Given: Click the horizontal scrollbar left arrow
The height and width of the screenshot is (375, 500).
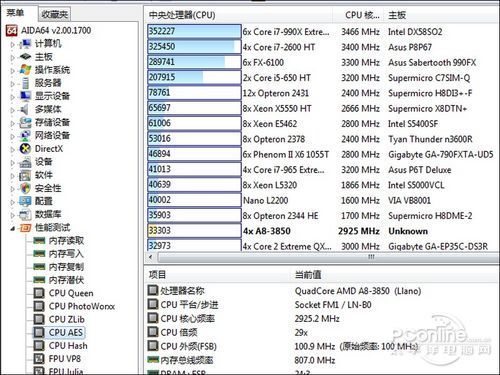Looking at the screenshot, I should pyautogui.click(x=151, y=257).
